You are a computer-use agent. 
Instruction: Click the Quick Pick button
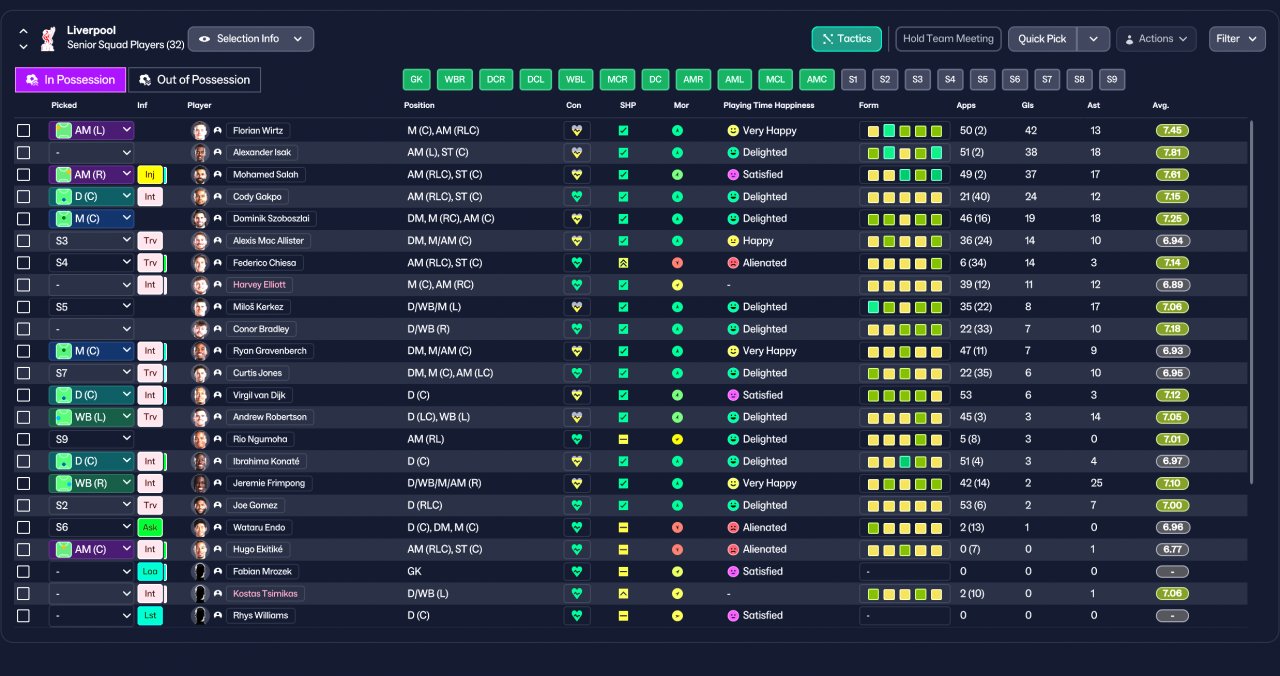[1042, 39]
